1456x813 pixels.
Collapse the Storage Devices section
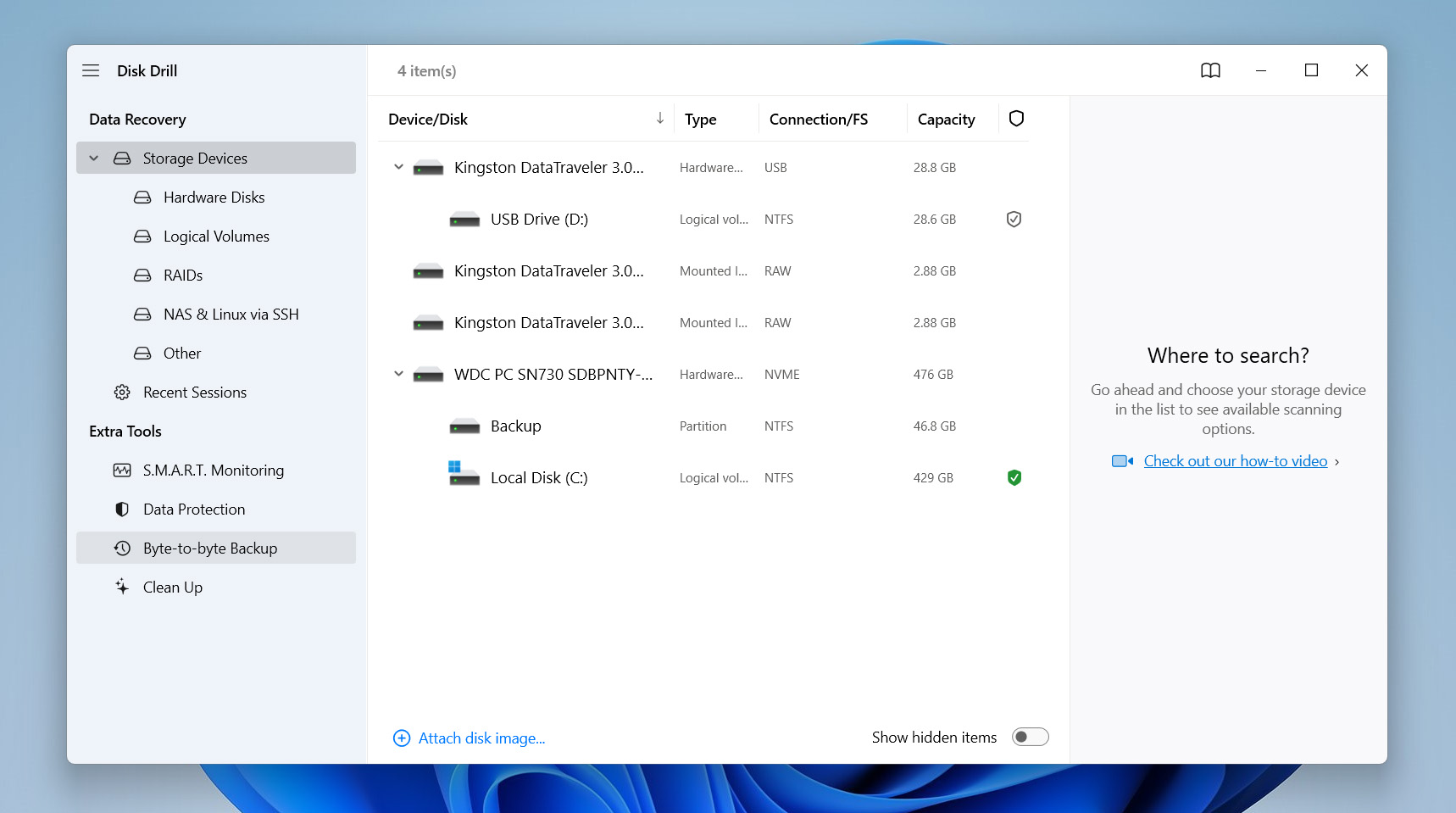pos(94,159)
